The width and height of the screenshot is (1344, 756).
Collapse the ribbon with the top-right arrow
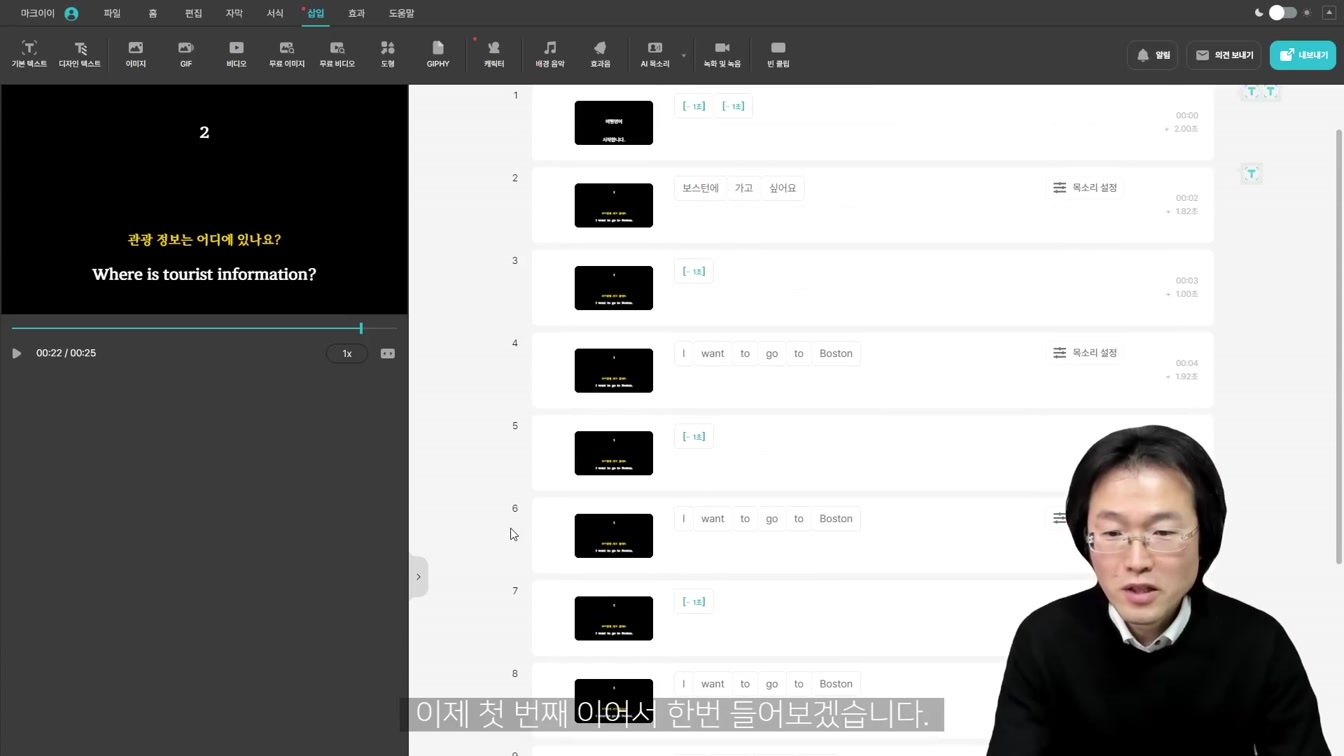pos(1329,13)
